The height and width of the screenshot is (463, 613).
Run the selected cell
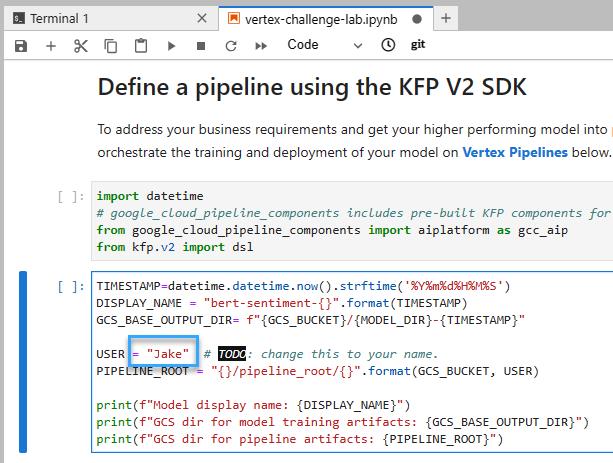(x=171, y=46)
